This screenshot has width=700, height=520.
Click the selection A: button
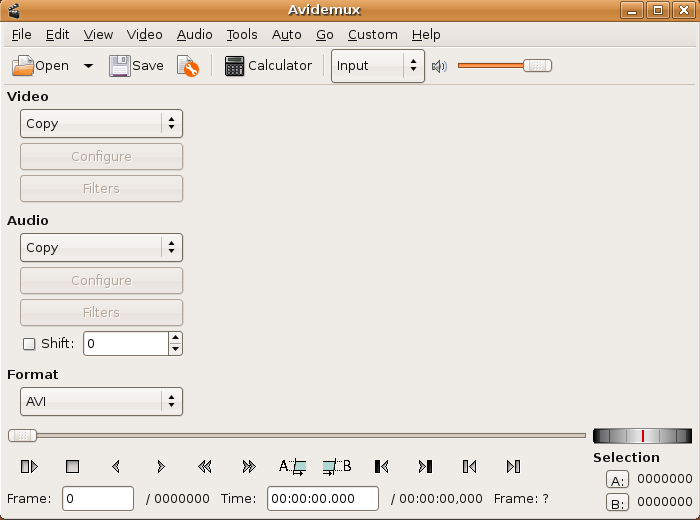pyautogui.click(x=618, y=480)
